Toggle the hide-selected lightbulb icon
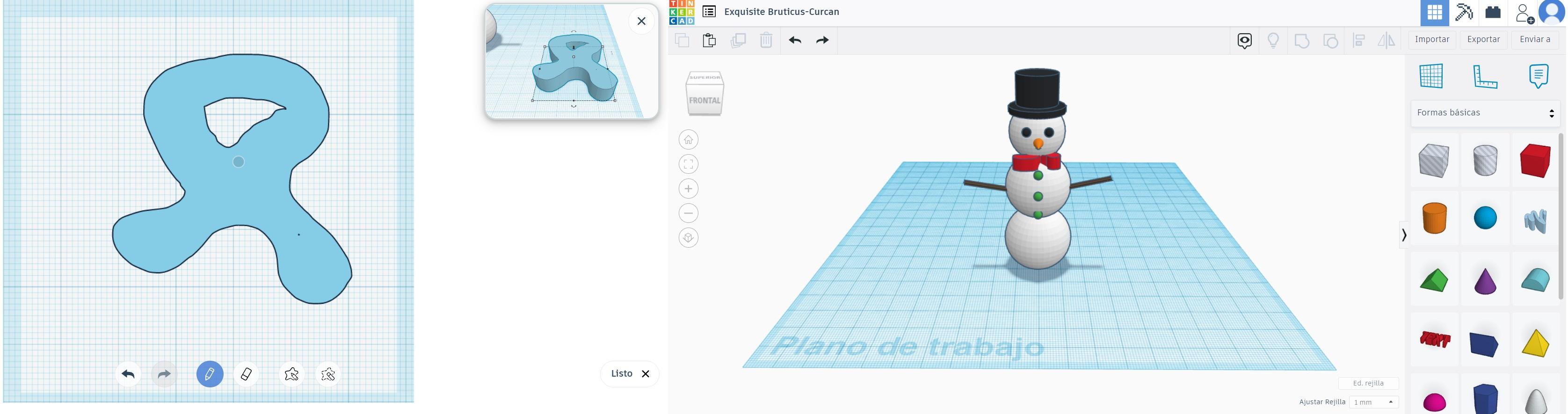 (1273, 41)
